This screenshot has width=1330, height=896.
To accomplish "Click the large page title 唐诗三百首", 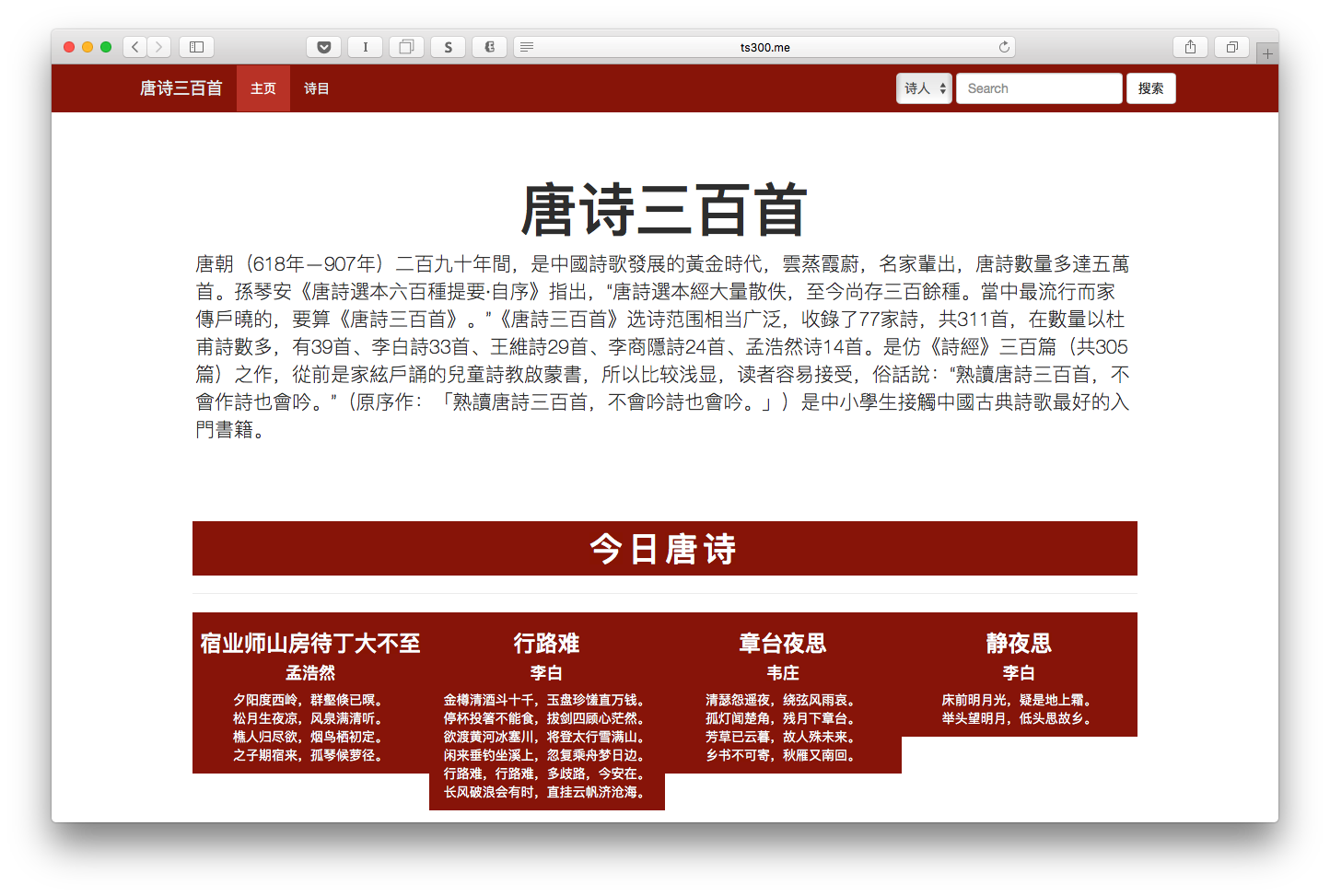I will coord(664,210).
